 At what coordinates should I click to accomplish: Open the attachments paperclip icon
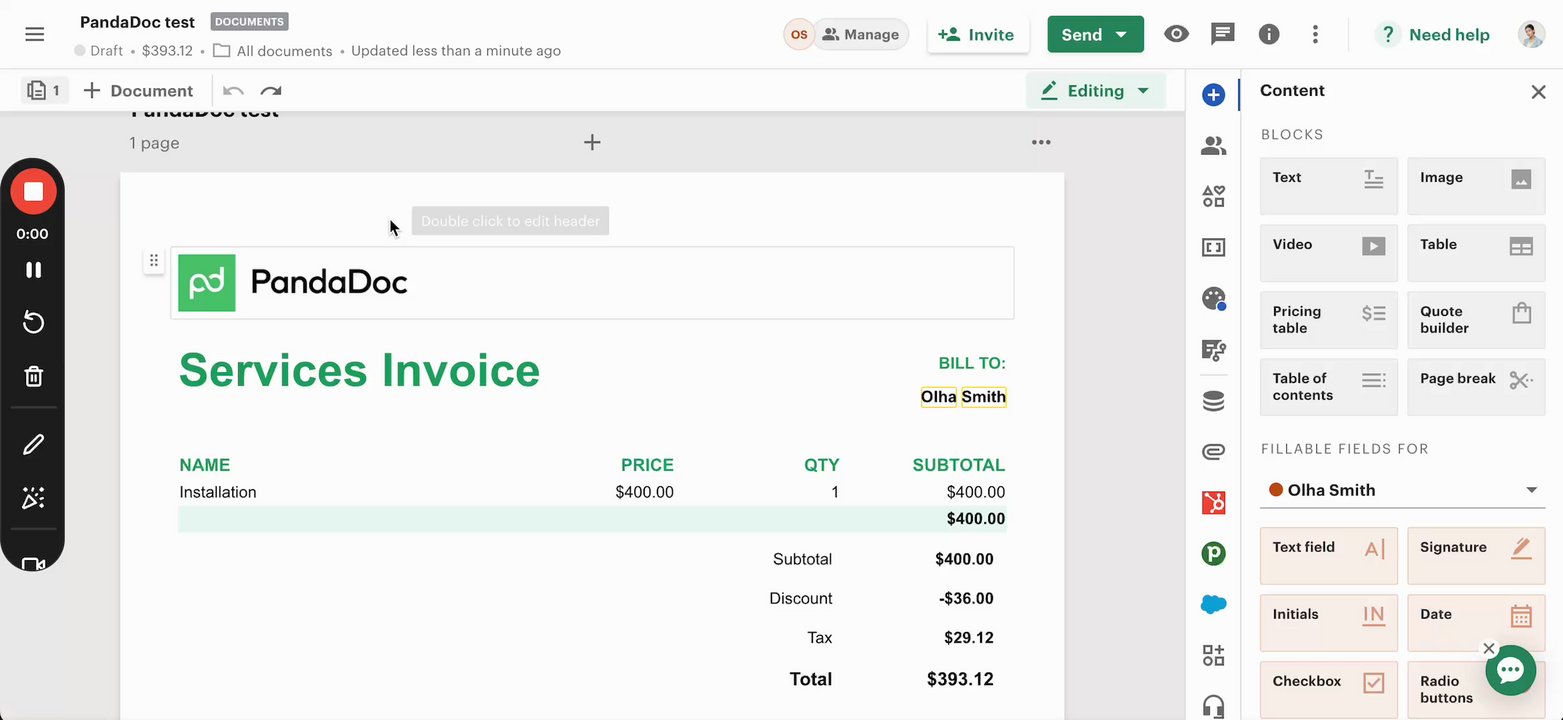pyautogui.click(x=1213, y=452)
